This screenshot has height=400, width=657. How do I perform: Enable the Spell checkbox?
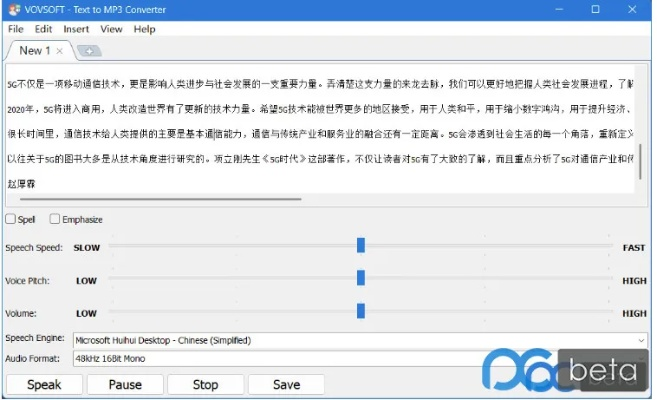pyautogui.click(x=11, y=219)
